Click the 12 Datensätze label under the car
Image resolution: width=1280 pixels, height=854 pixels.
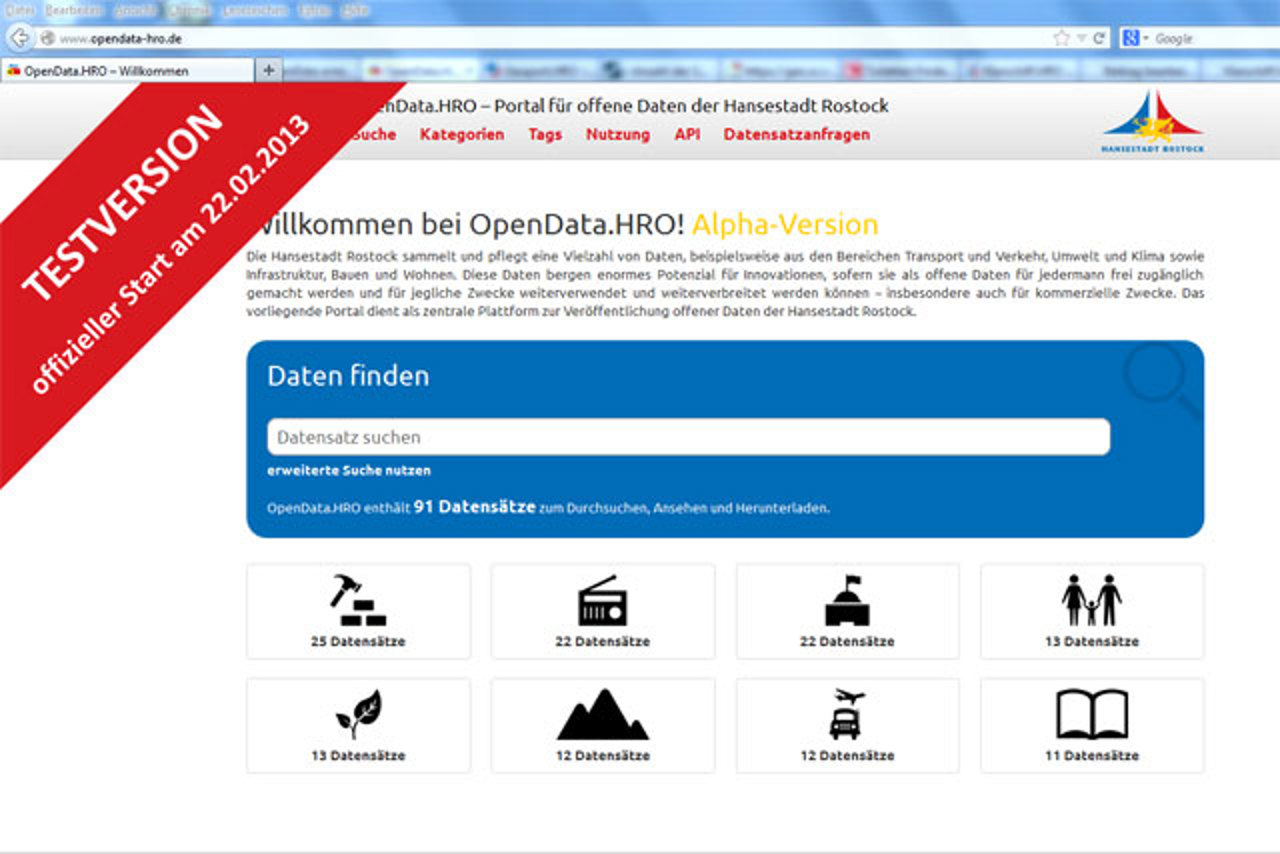pyautogui.click(x=847, y=755)
